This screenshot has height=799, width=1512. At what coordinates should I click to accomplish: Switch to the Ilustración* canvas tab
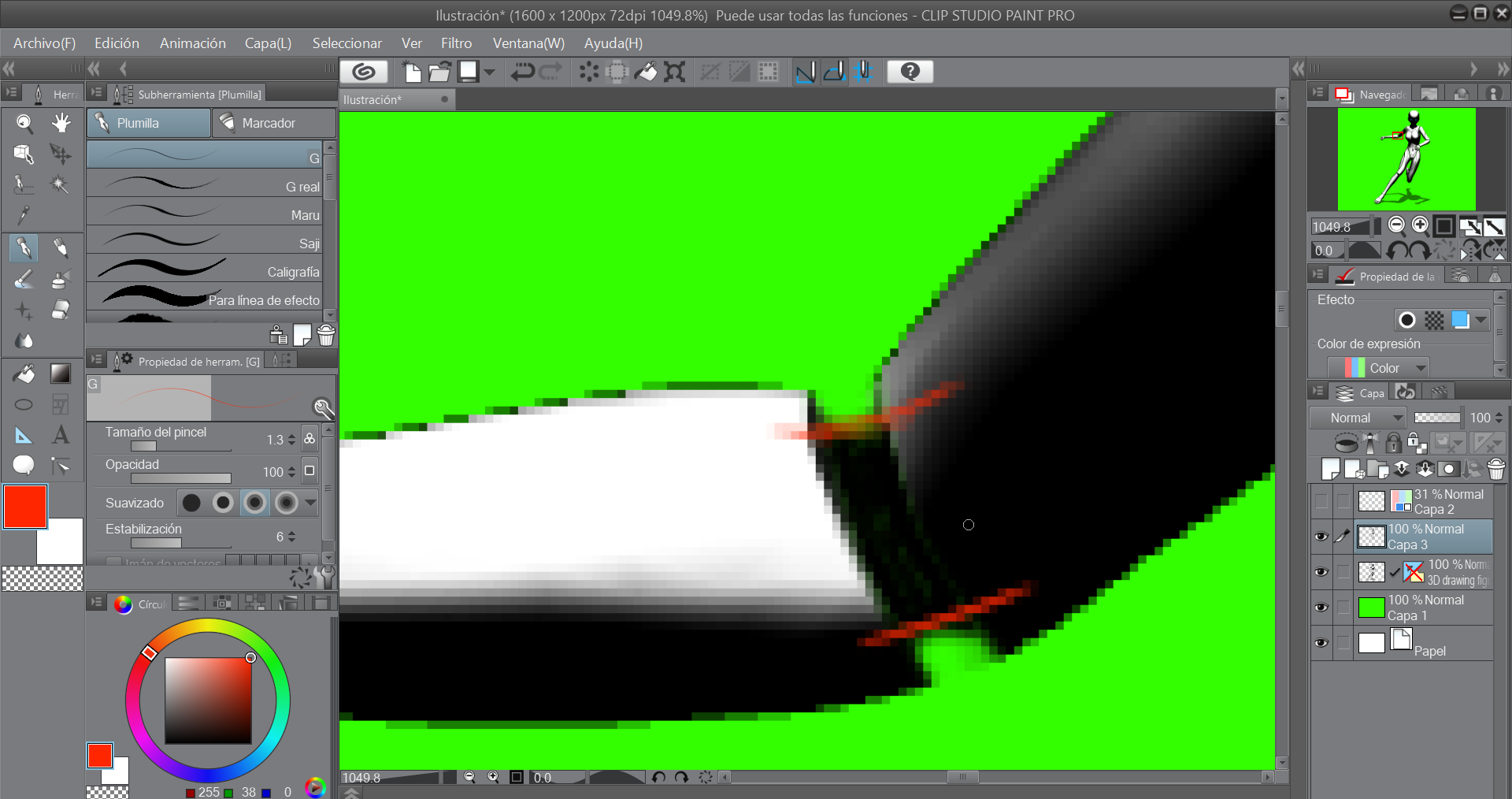tap(396, 99)
